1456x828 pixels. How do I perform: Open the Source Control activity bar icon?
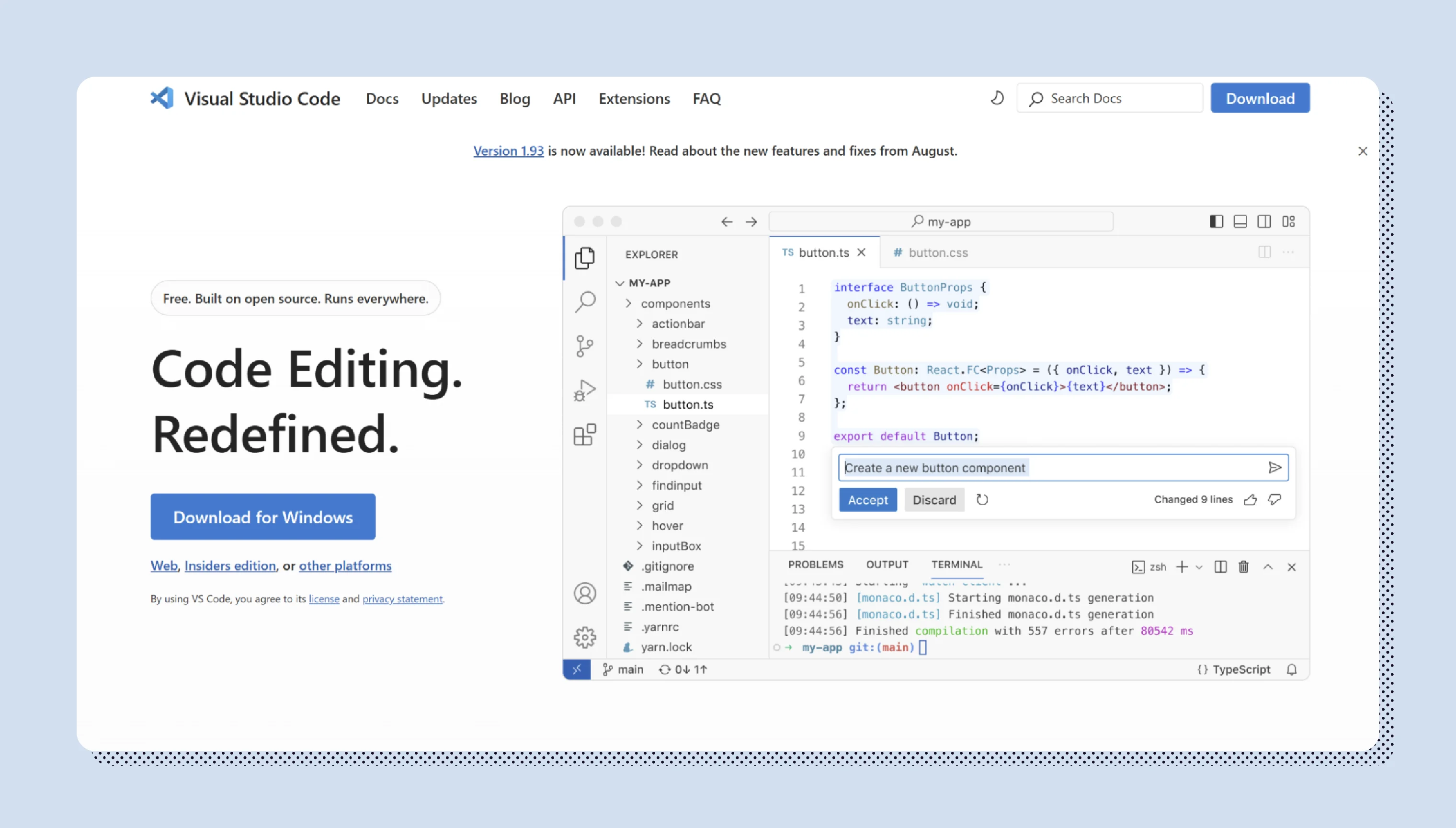(x=585, y=346)
